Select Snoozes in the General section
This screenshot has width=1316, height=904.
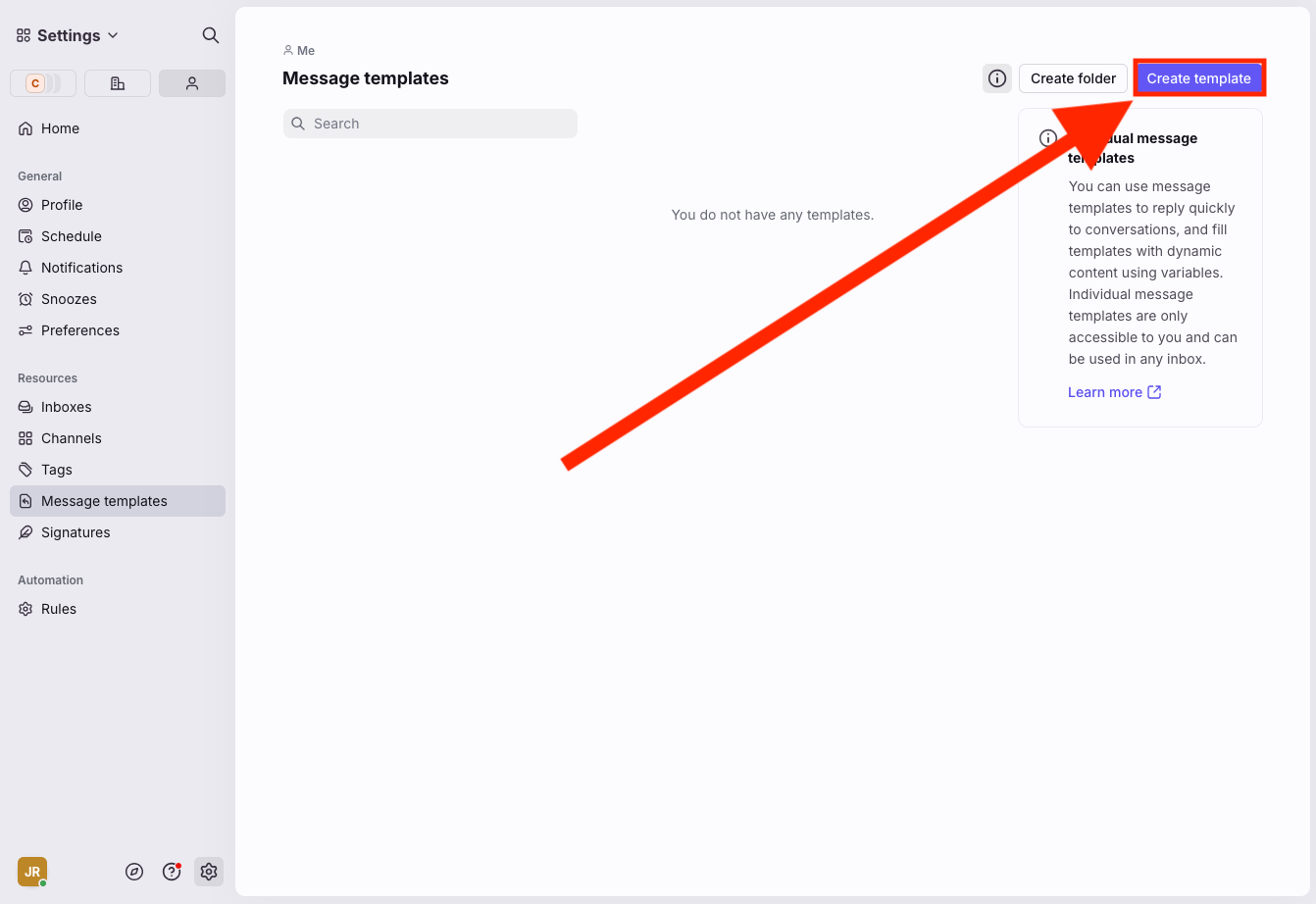pos(69,299)
